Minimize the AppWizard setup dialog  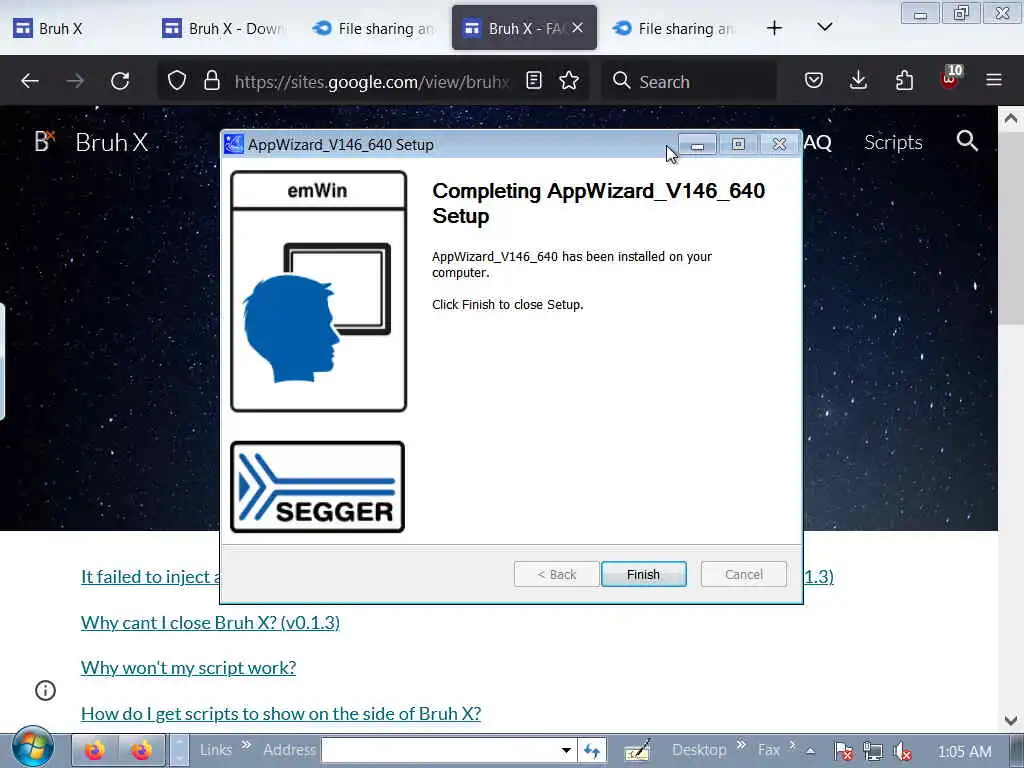pyautogui.click(x=697, y=144)
